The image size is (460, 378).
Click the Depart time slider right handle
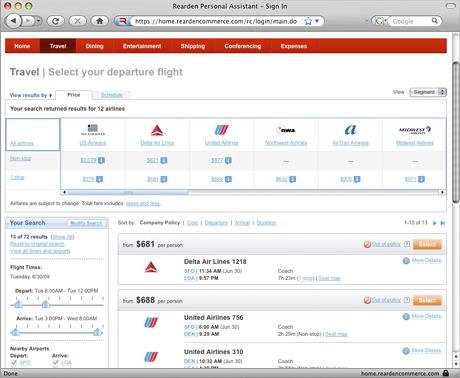click(x=46, y=304)
